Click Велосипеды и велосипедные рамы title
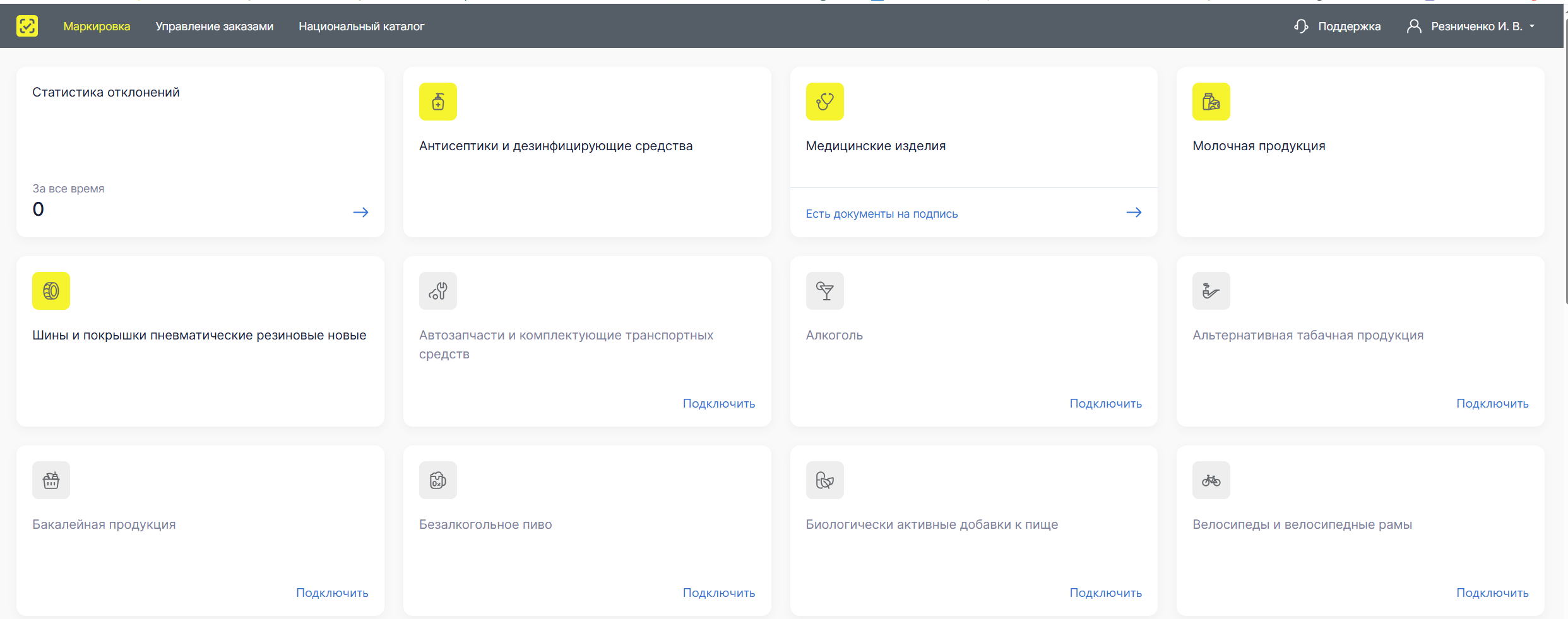This screenshot has width=1568, height=619. tap(1302, 524)
